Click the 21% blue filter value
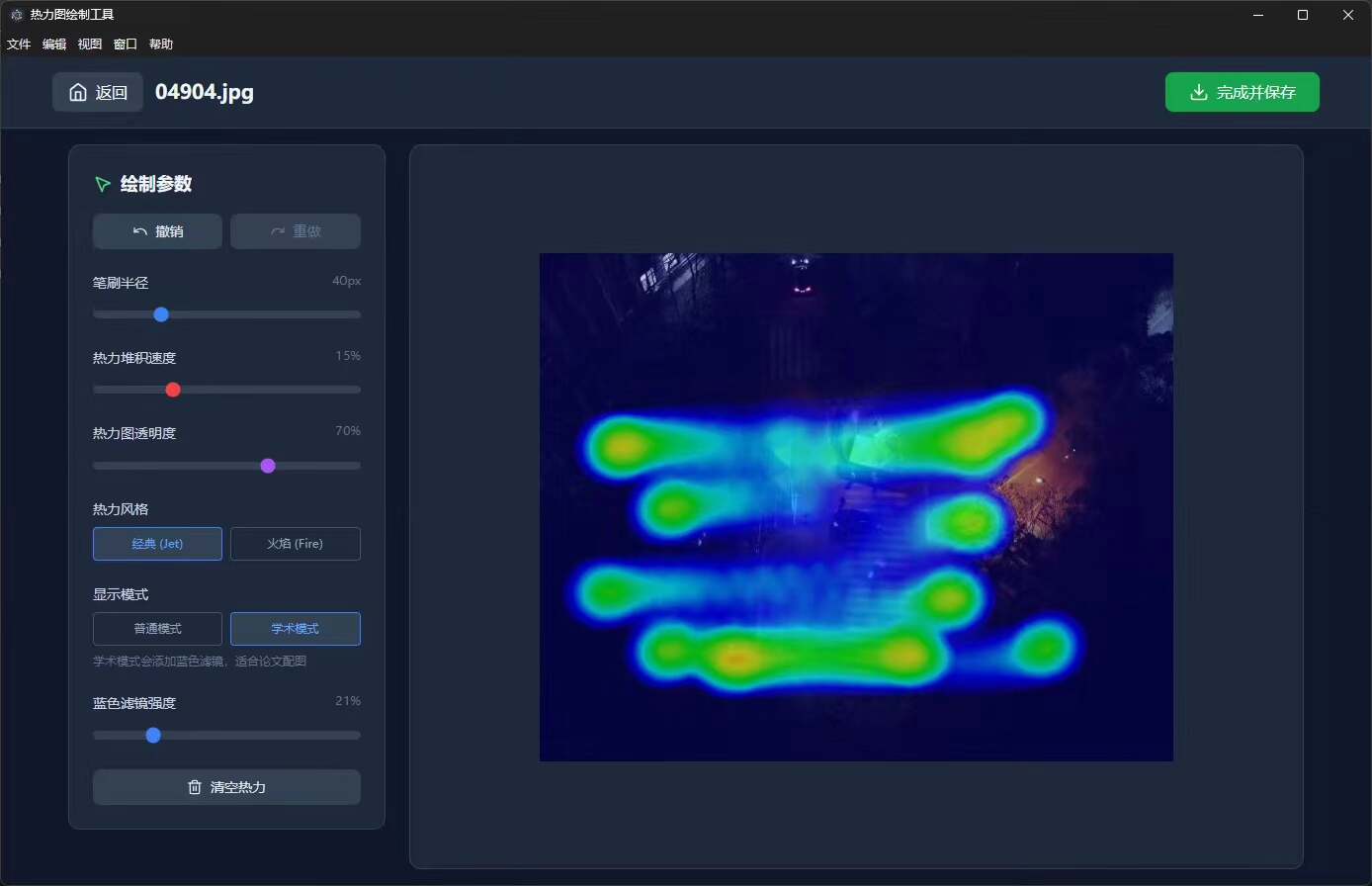The height and width of the screenshot is (886, 1372). coord(348,701)
